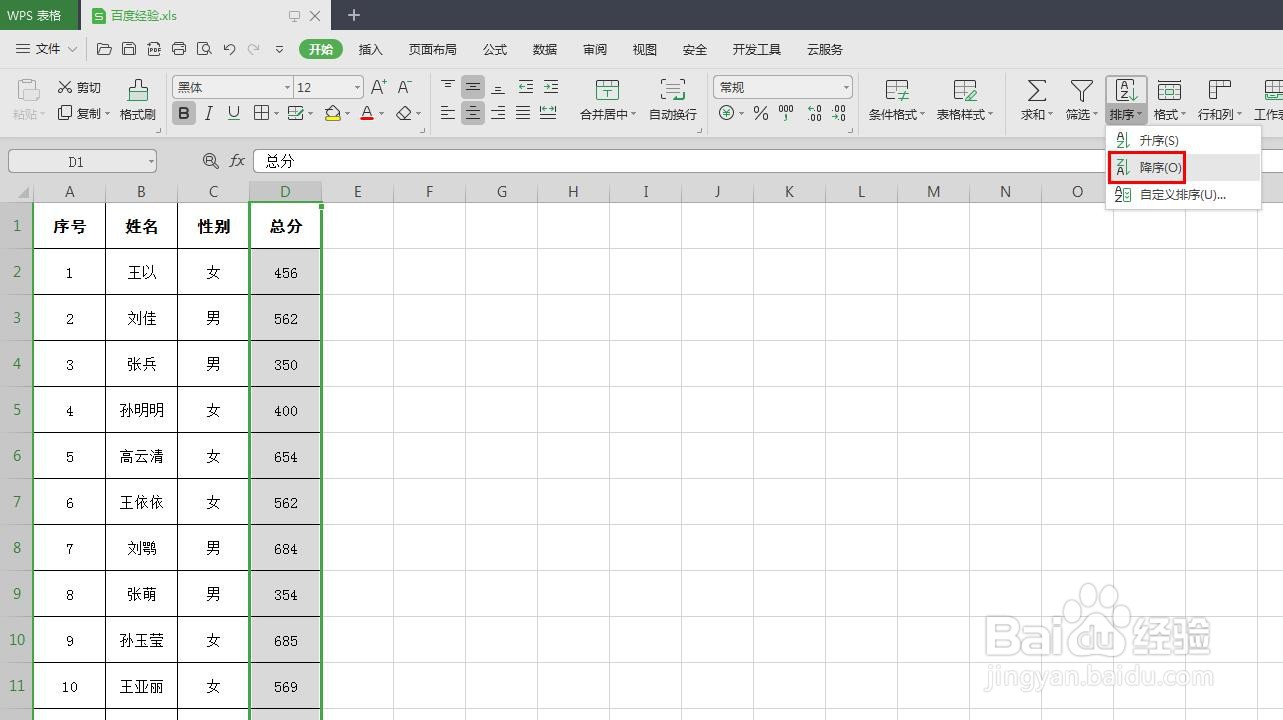Increase font size A+ icon
Image resolution: width=1283 pixels, height=720 pixels.
[x=379, y=87]
